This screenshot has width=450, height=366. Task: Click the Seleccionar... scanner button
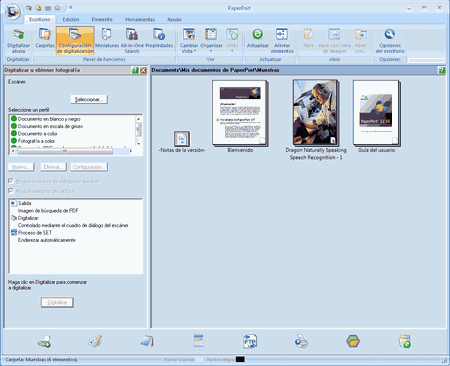(x=89, y=99)
